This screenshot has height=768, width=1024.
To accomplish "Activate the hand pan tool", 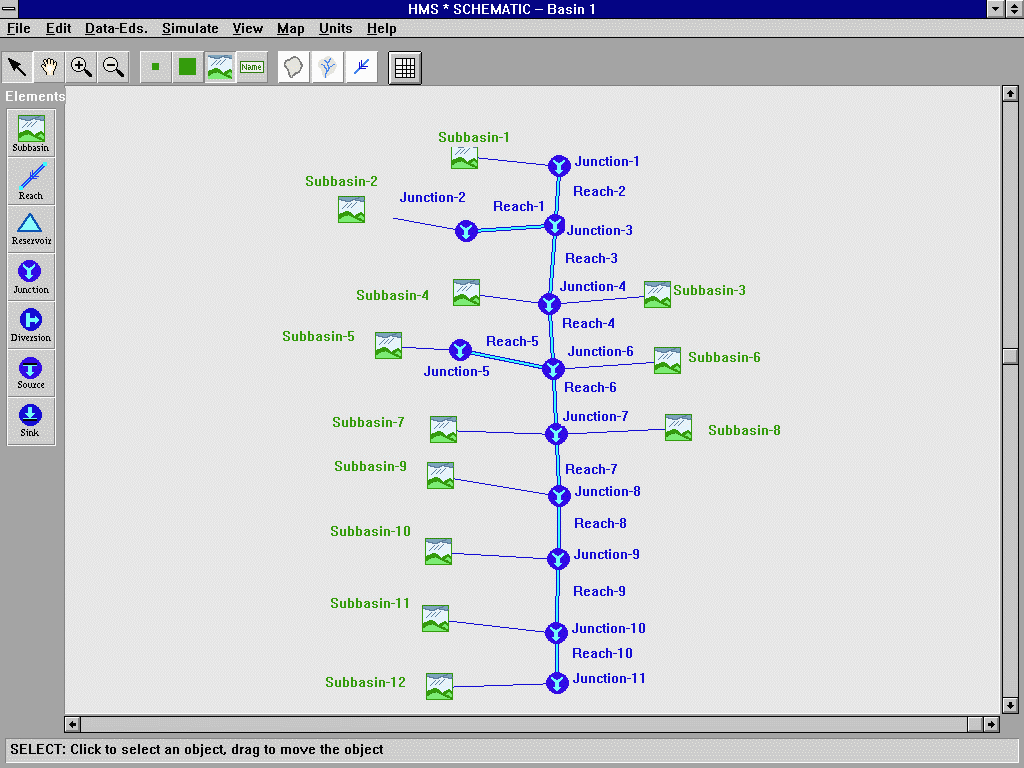I will click(49, 67).
